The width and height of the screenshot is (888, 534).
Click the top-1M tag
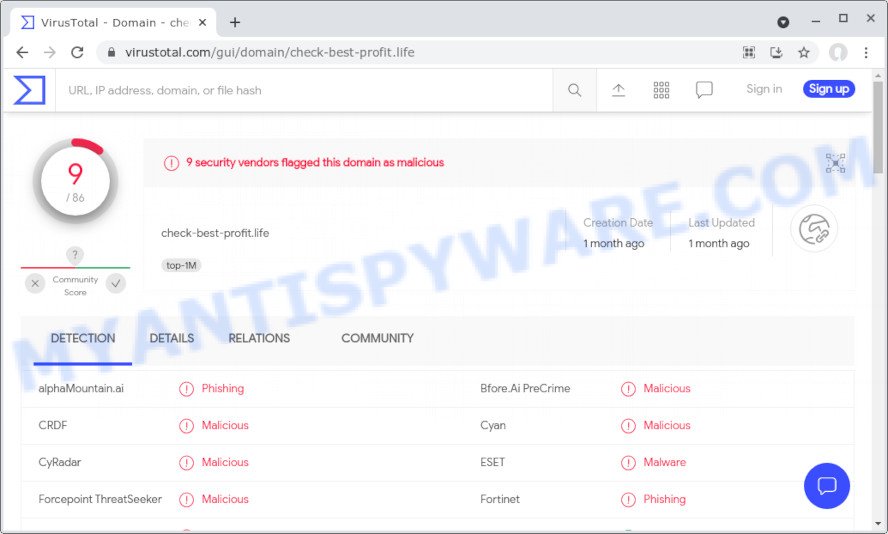click(181, 265)
